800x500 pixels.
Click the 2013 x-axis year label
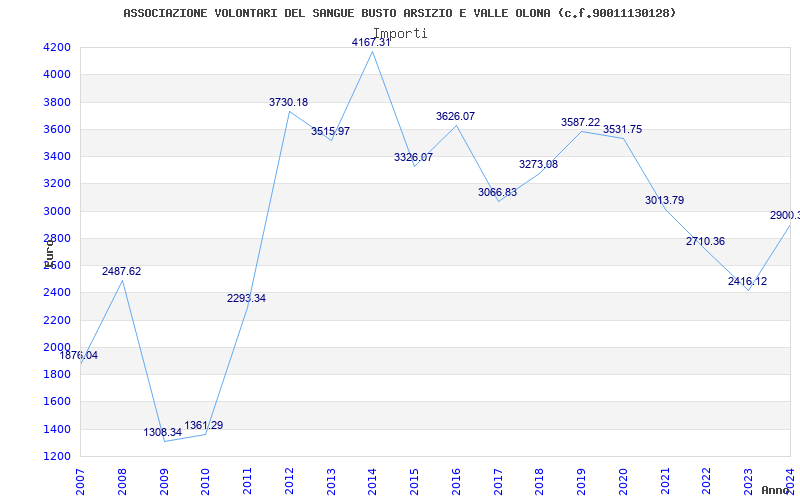click(x=331, y=481)
